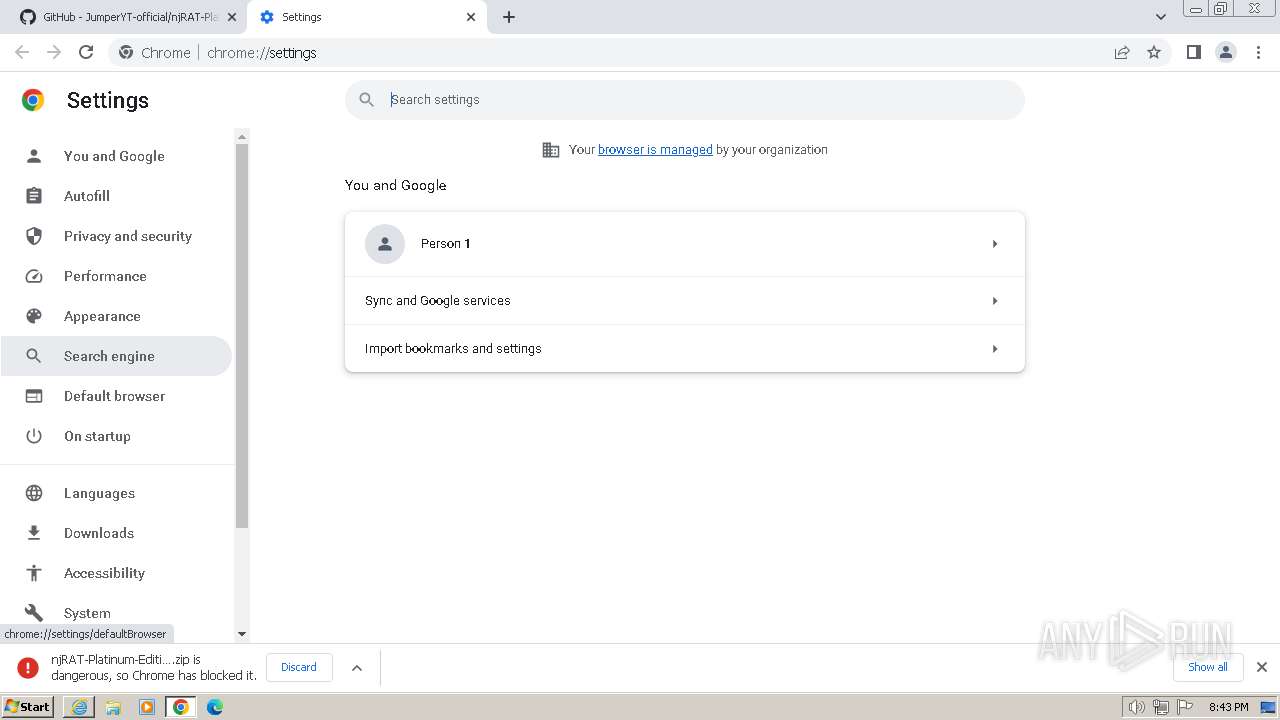Select Search engine magnifier icon
This screenshot has width=1280, height=720.
(x=34, y=356)
